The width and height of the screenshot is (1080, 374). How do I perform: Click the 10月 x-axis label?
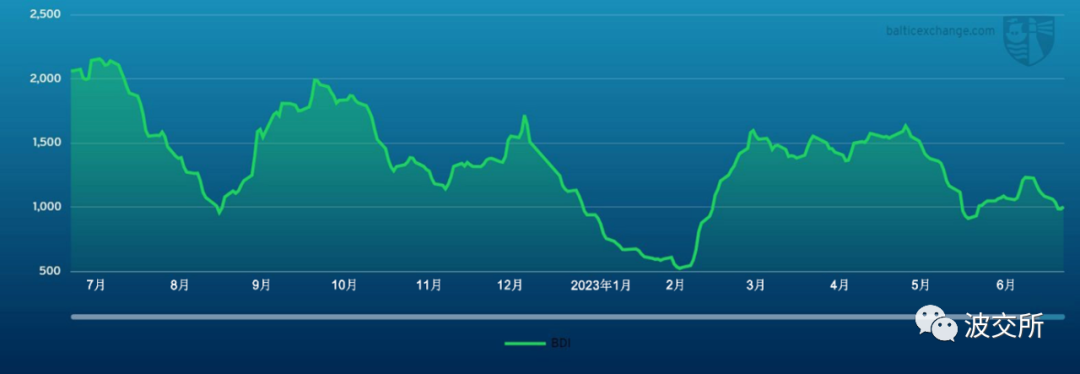(344, 286)
